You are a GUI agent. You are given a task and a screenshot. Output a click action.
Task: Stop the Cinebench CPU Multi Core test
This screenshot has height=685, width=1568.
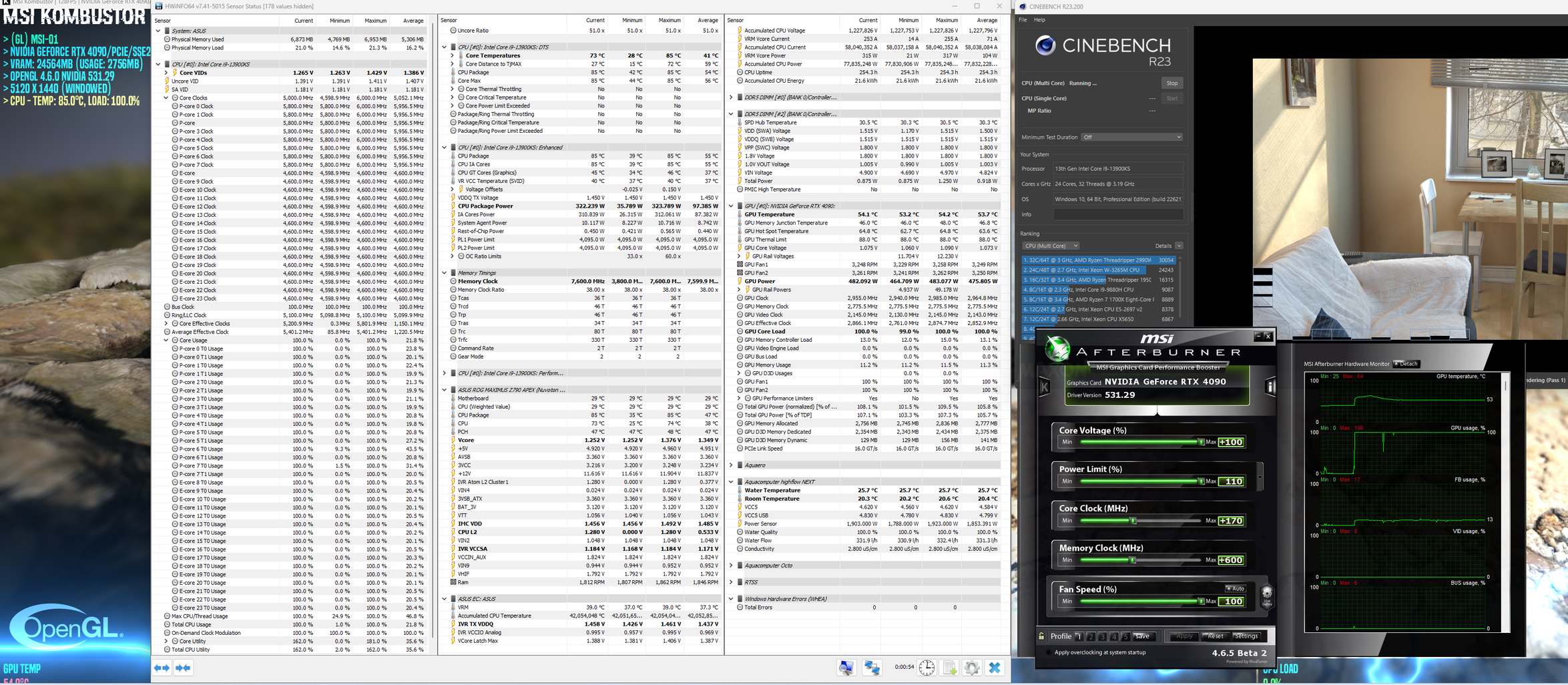pos(1172,83)
